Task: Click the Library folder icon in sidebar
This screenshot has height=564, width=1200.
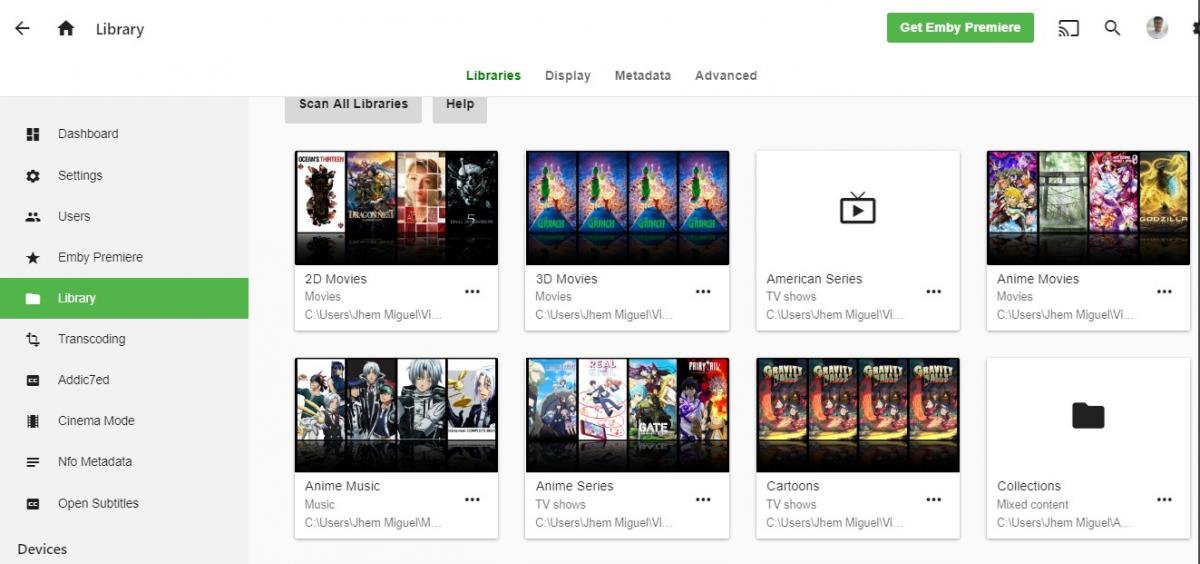Action: tap(33, 299)
